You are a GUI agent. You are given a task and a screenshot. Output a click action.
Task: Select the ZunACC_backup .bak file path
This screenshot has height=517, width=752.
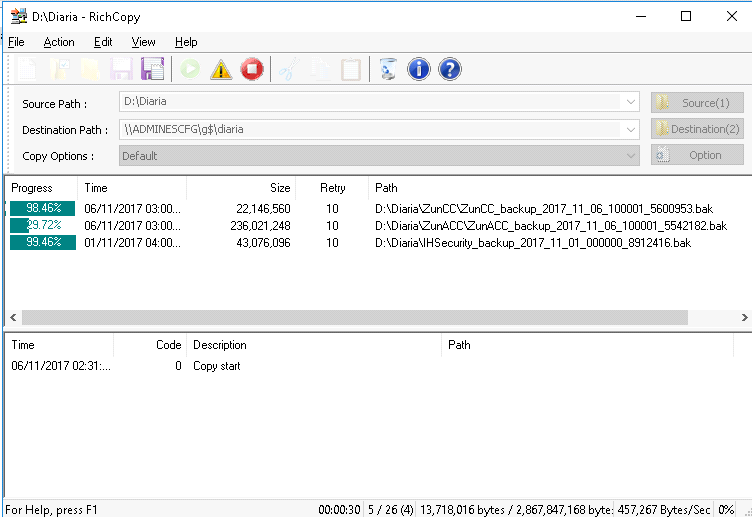[x=551, y=225]
